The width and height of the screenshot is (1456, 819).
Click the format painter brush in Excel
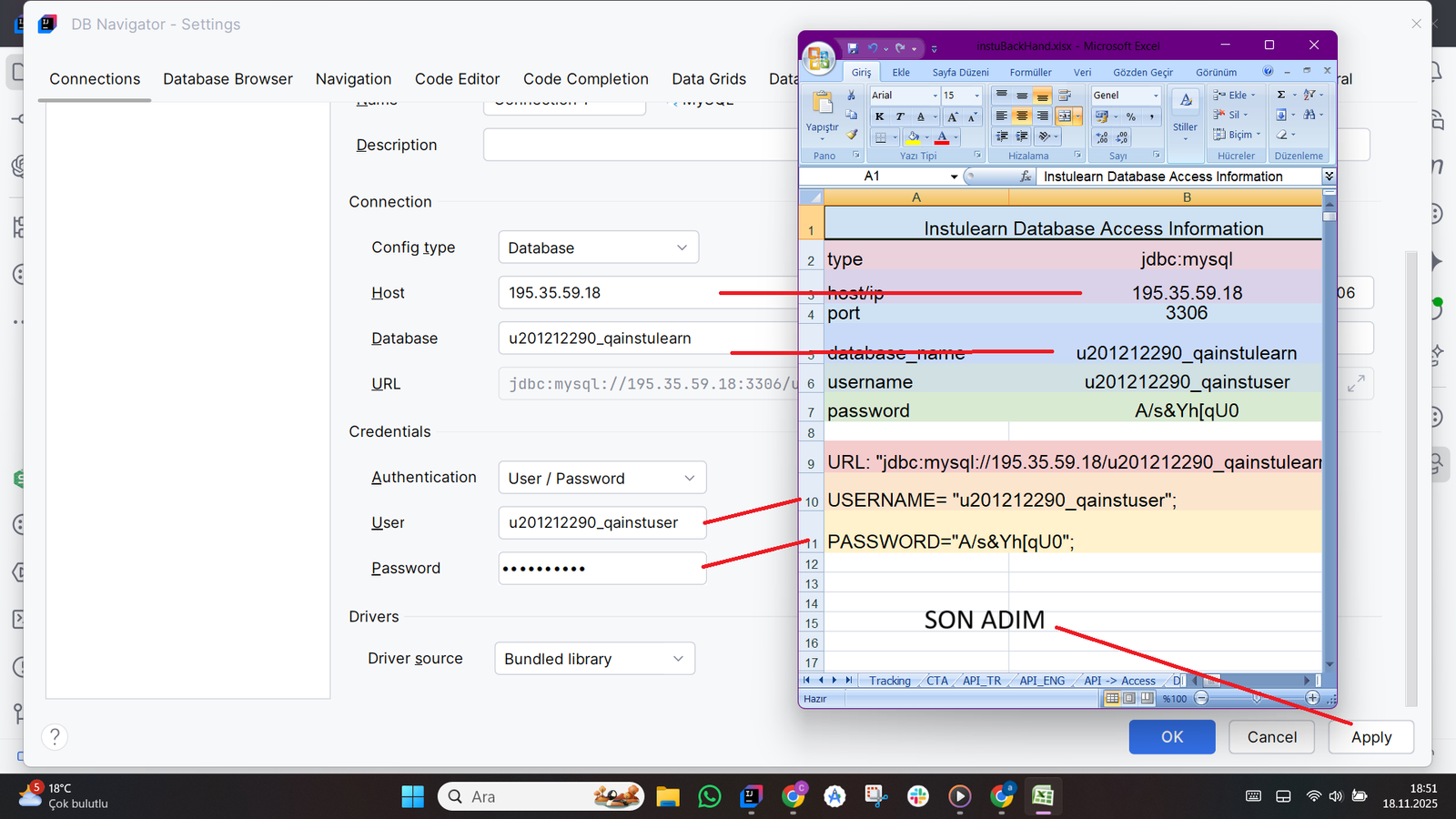(x=852, y=135)
